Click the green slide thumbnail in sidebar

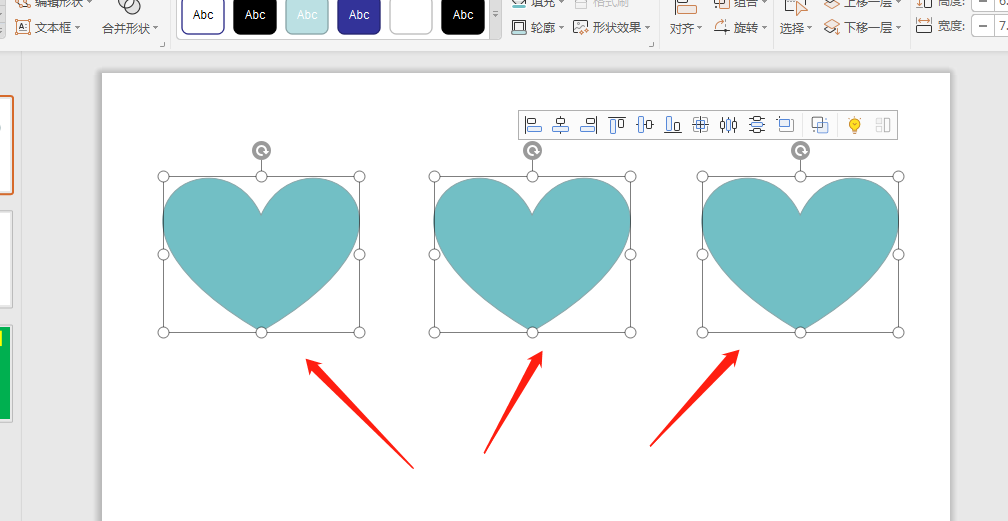5,372
